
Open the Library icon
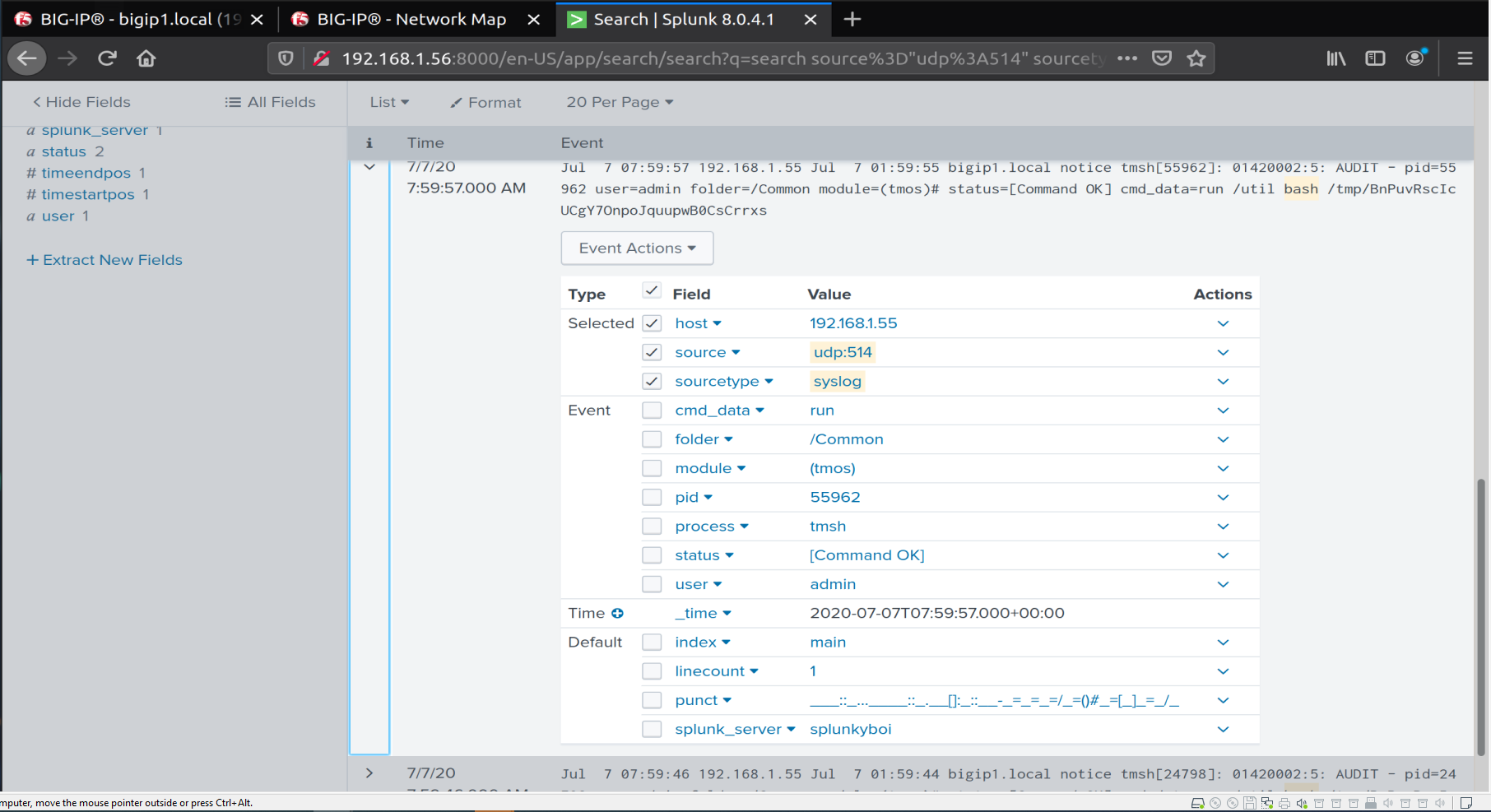[1336, 58]
